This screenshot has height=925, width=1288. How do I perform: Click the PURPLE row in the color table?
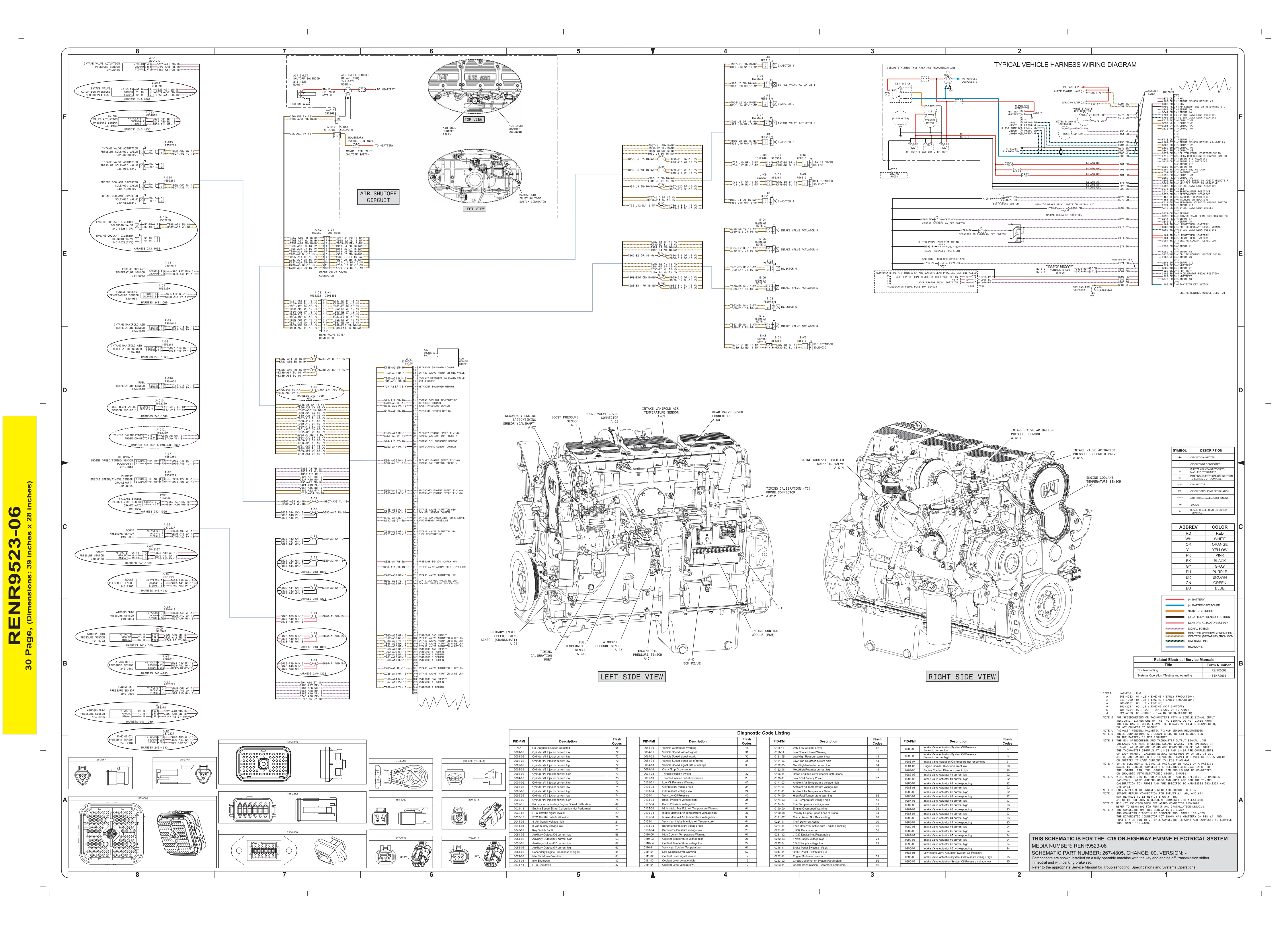[x=1203, y=572]
